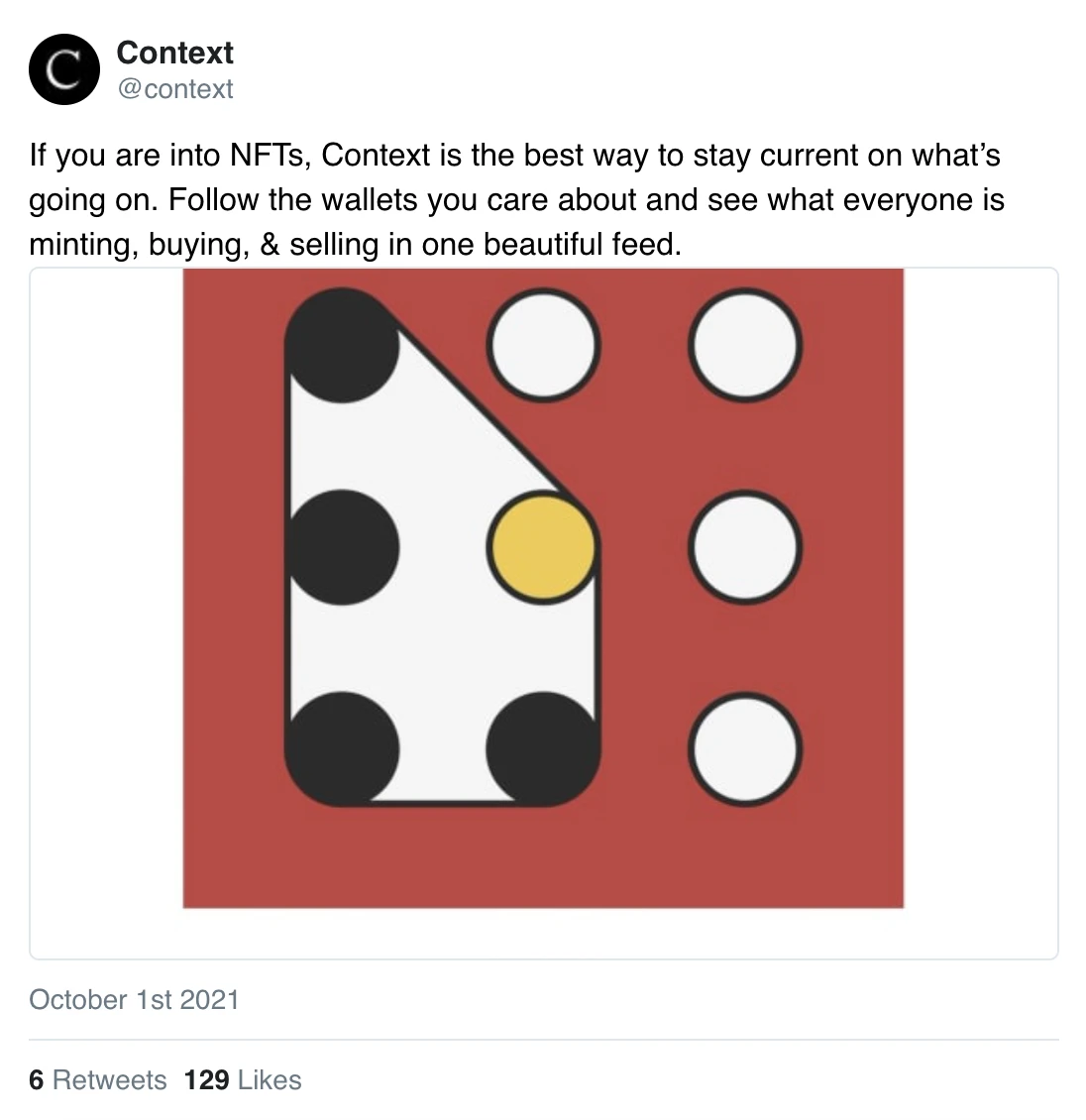Open the Context display name link
The image size is (1086, 1120).
(175, 53)
